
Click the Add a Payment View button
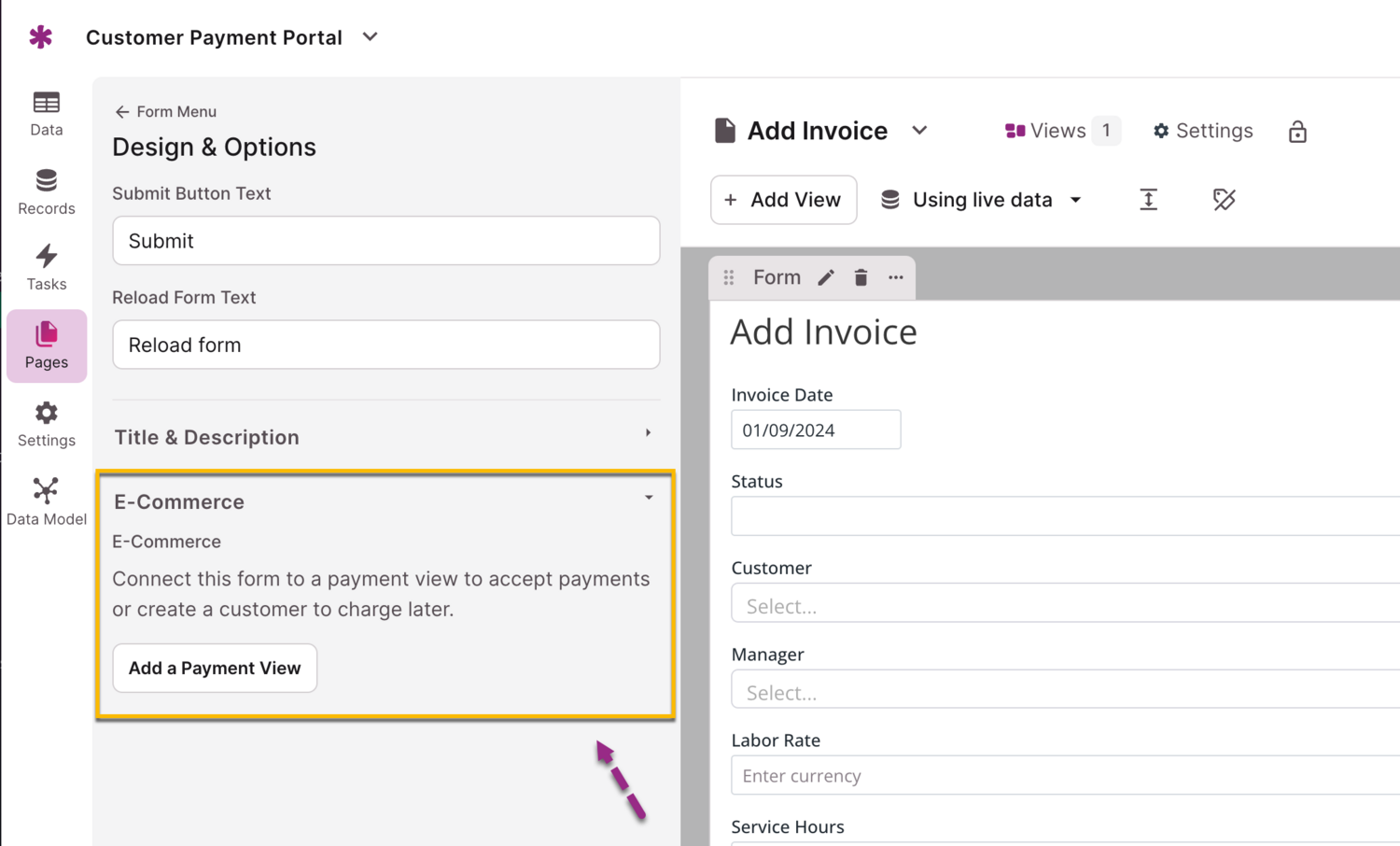(215, 668)
